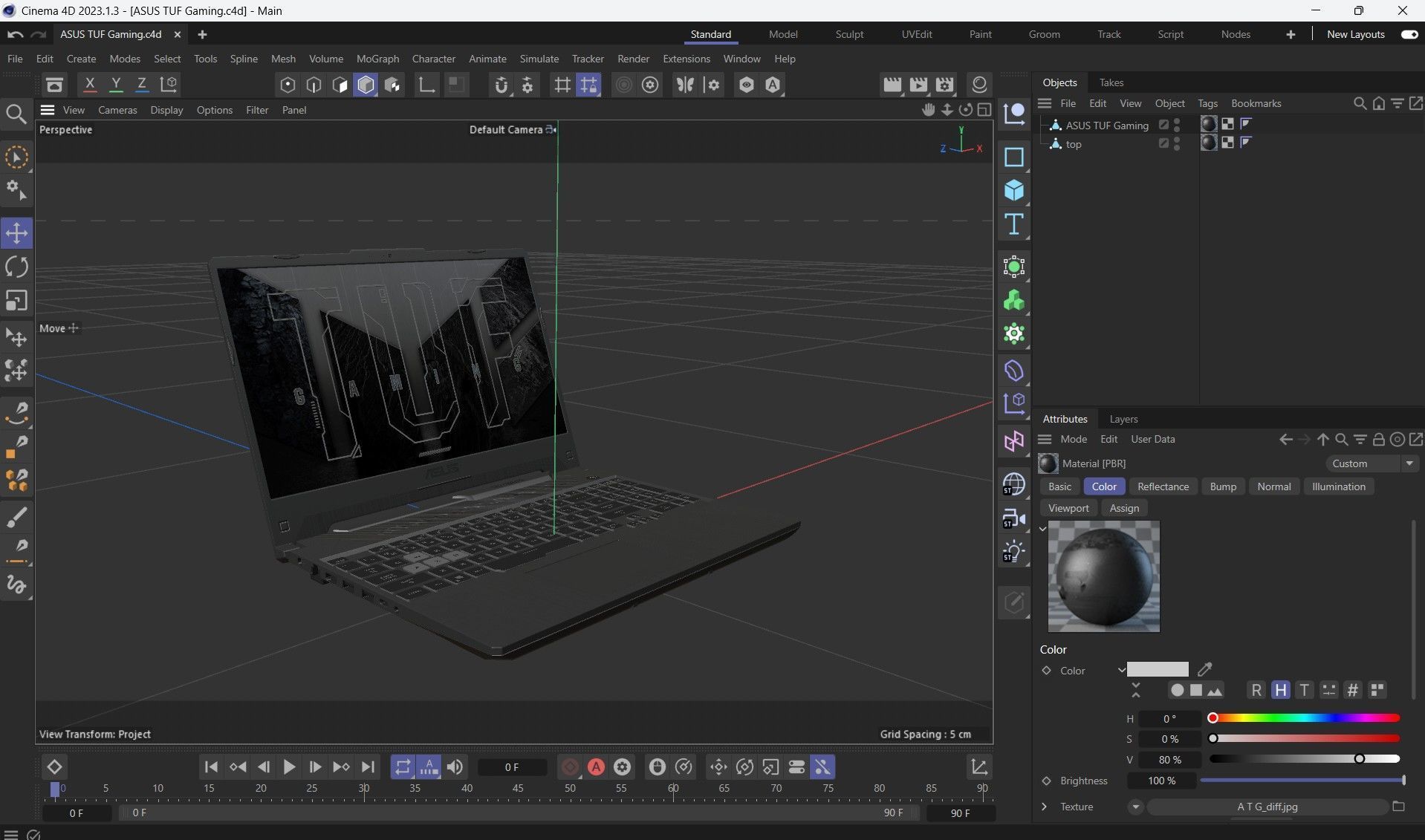Viewport: 1425px width, 840px height.
Task: Select the Rotate tool
Action: click(16, 267)
